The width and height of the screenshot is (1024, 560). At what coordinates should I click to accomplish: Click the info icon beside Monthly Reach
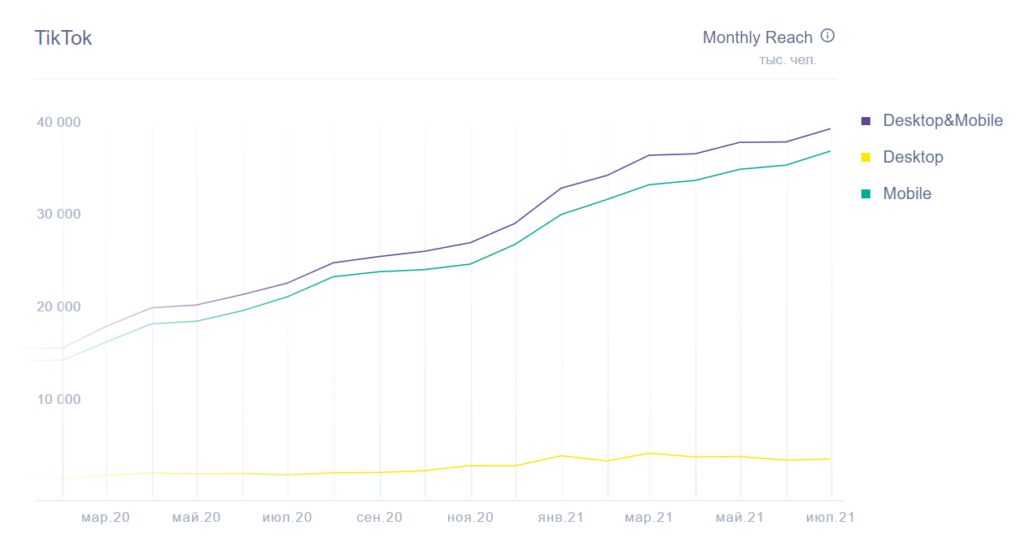tap(827, 36)
